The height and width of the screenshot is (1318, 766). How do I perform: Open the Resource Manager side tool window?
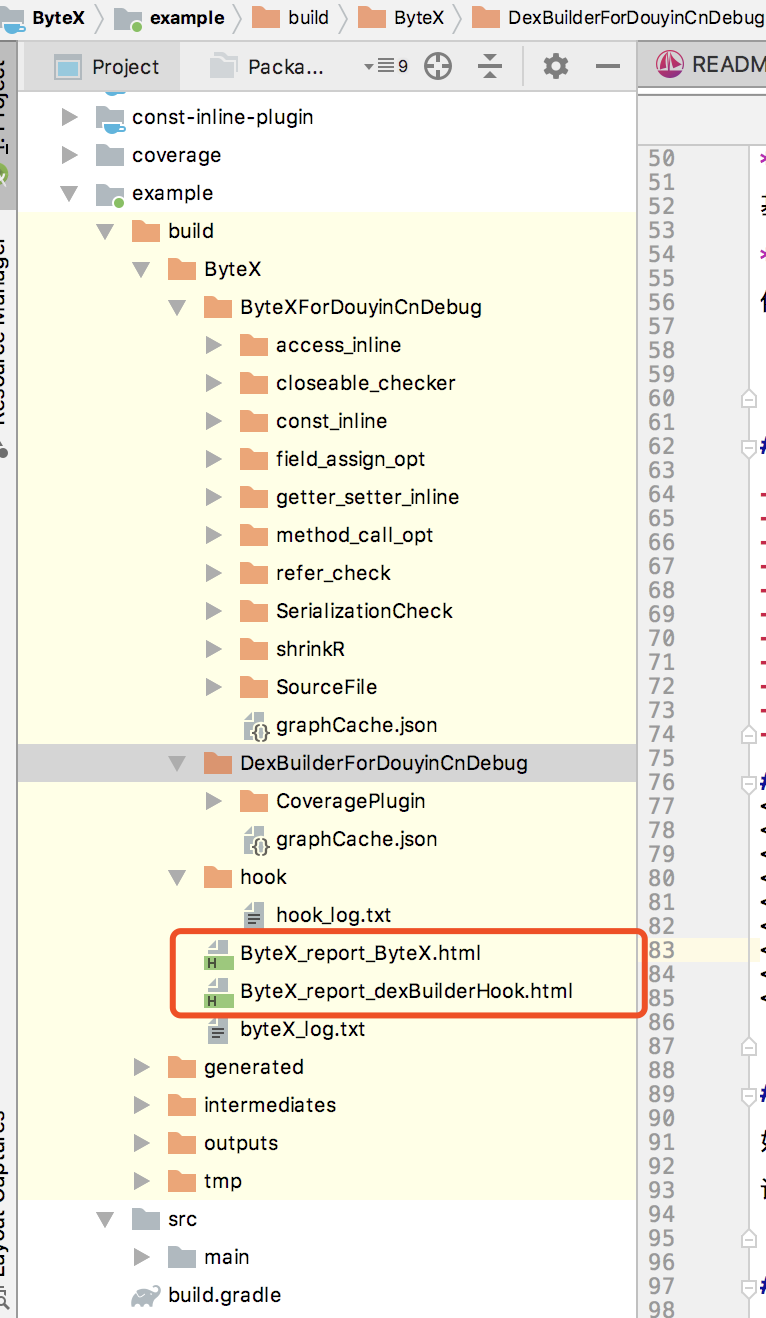[x=4, y=345]
